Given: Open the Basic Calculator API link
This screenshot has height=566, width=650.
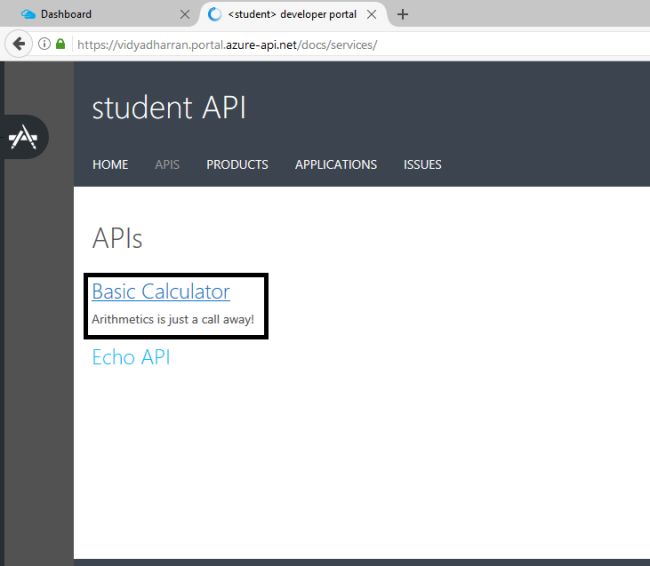Looking at the screenshot, I should 161,292.
